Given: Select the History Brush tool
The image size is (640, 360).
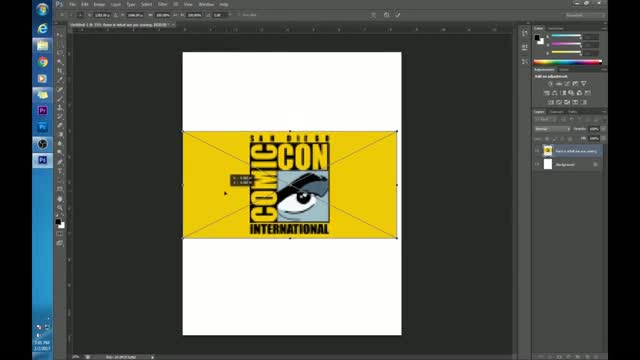Looking at the screenshot, I should click(60, 117).
